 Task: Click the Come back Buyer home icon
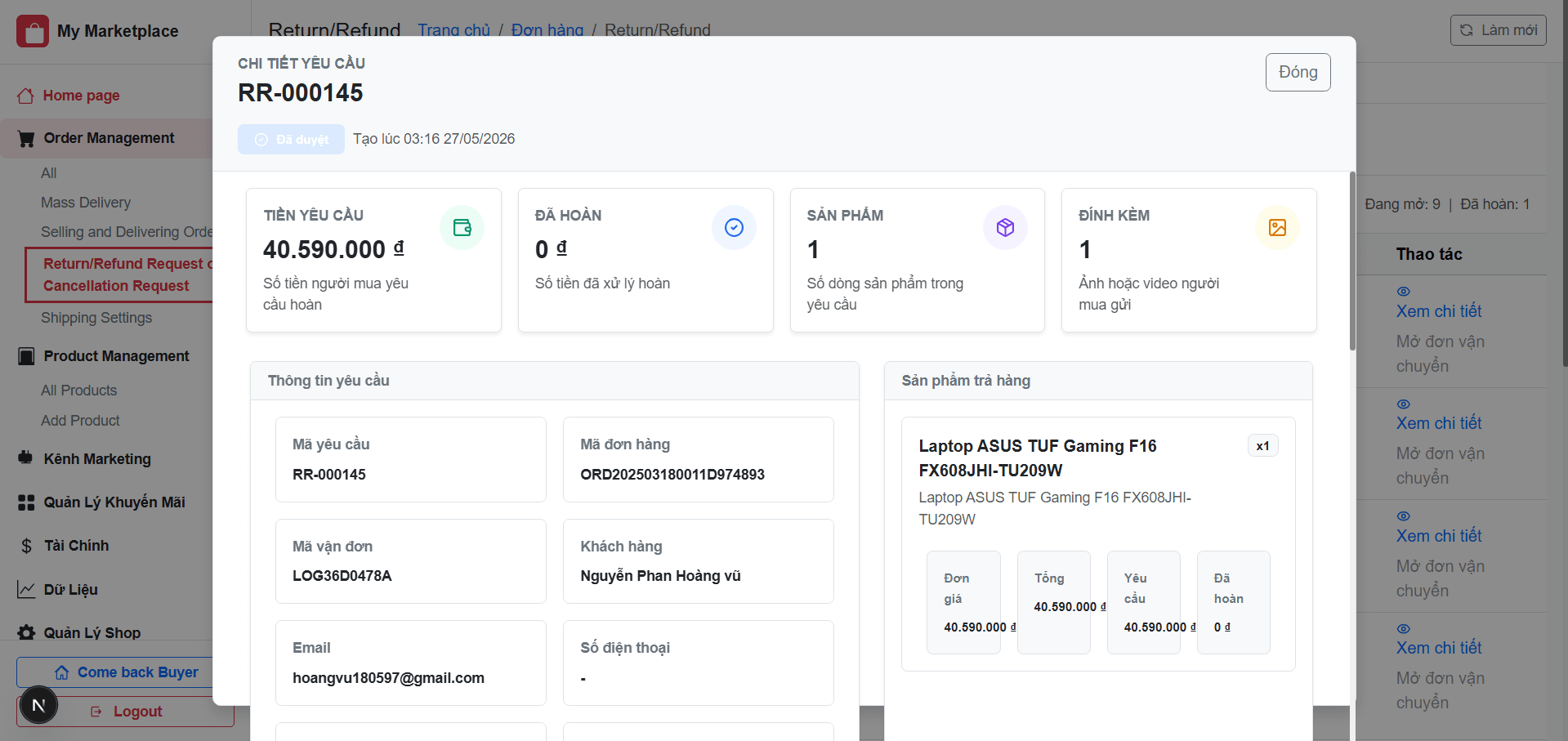click(x=62, y=672)
